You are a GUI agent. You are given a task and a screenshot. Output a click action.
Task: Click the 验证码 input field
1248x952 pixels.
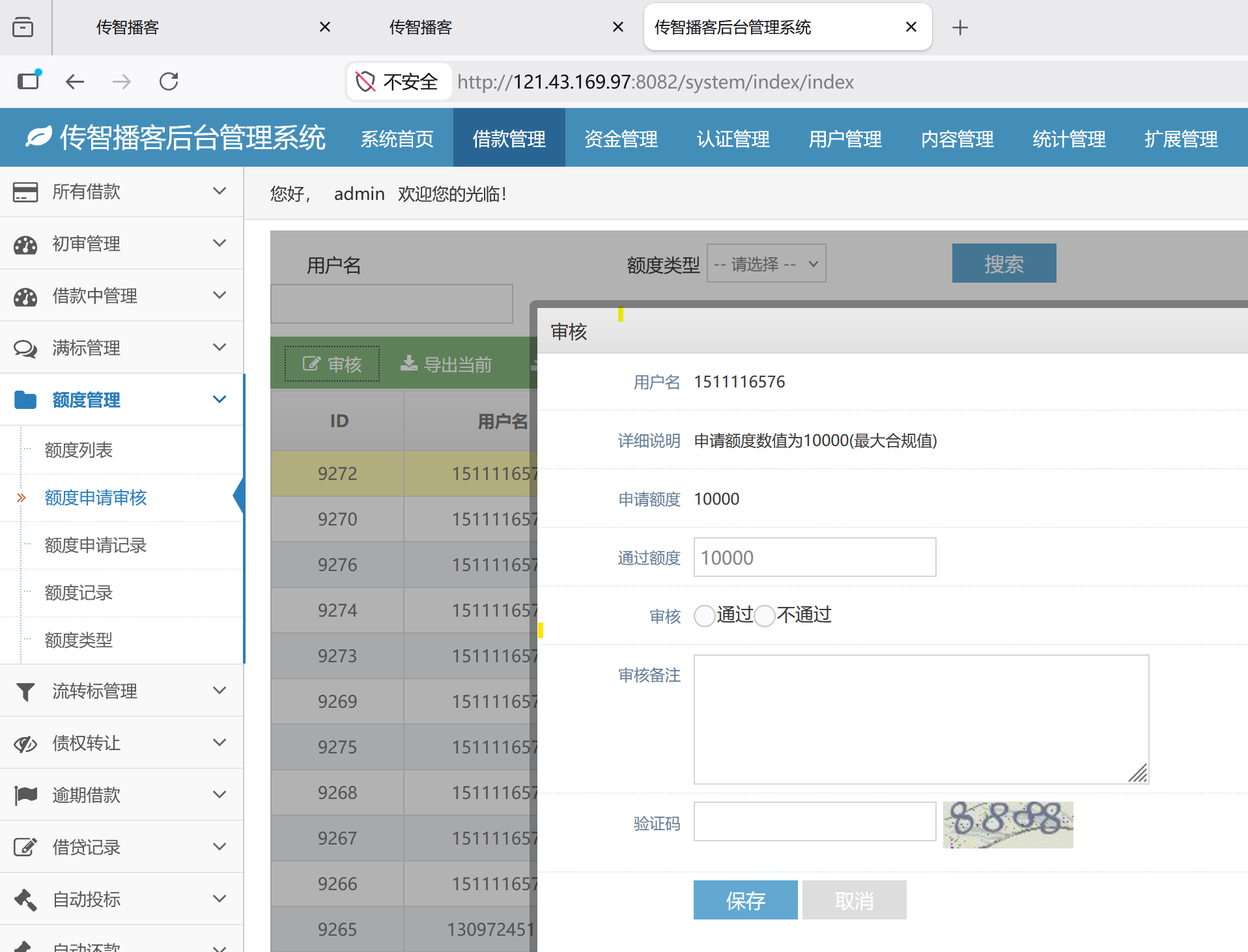[815, 822]
